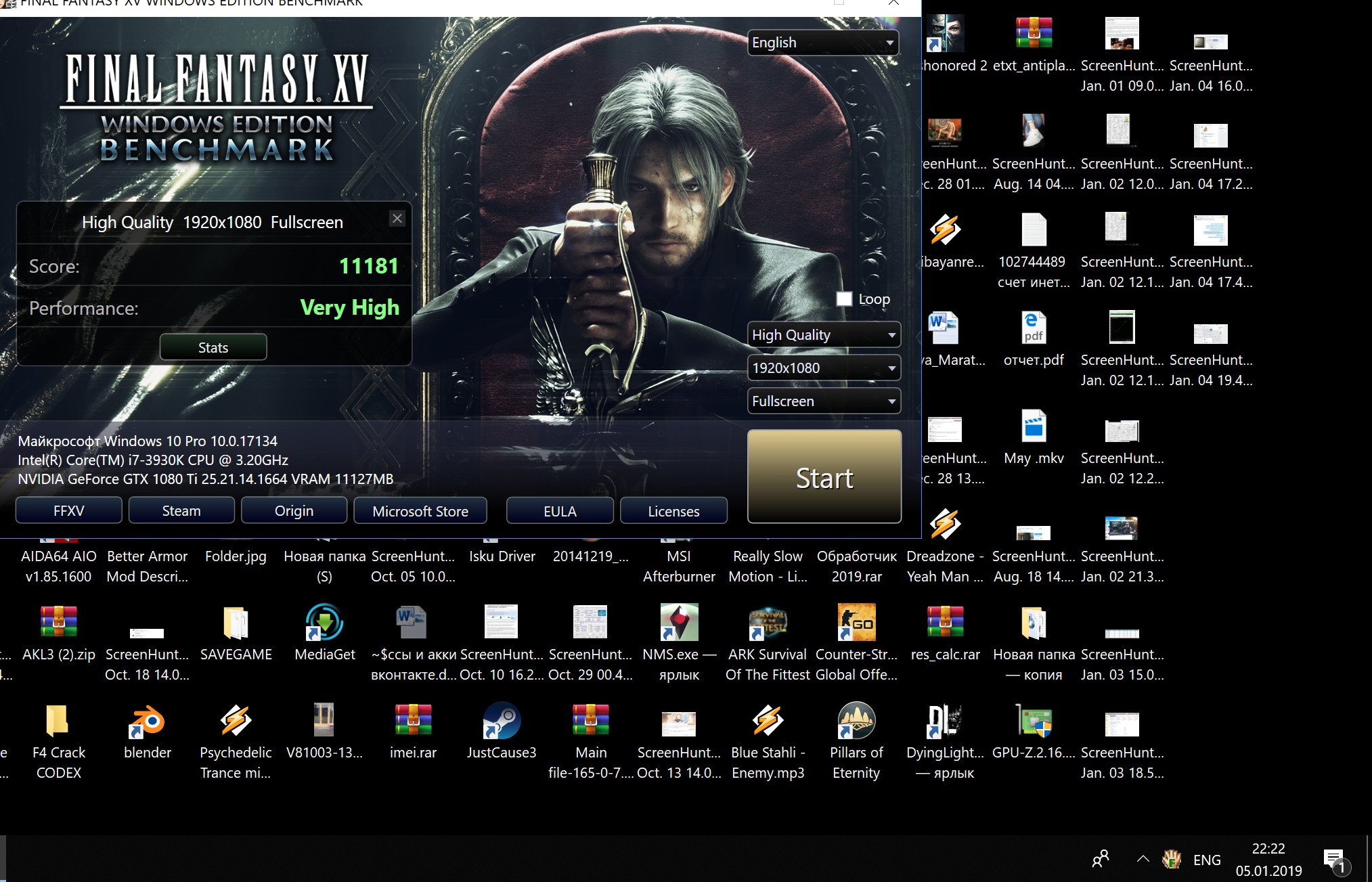Enable the Loop checkbox

[844, 299]
